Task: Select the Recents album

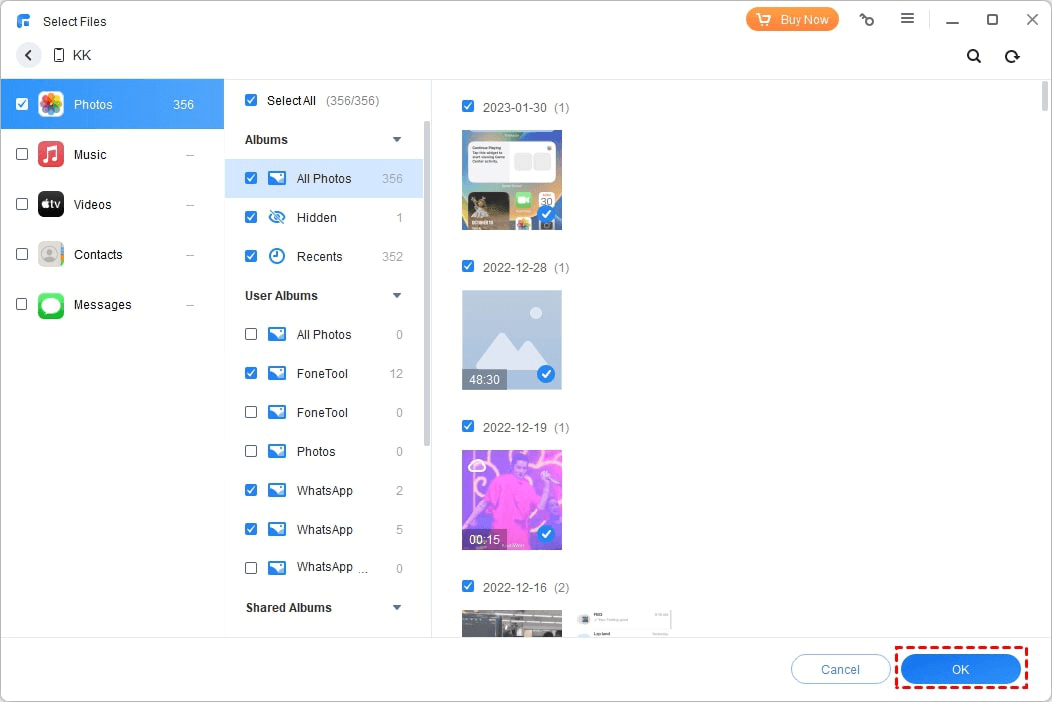Action: (x=319, y=257)
